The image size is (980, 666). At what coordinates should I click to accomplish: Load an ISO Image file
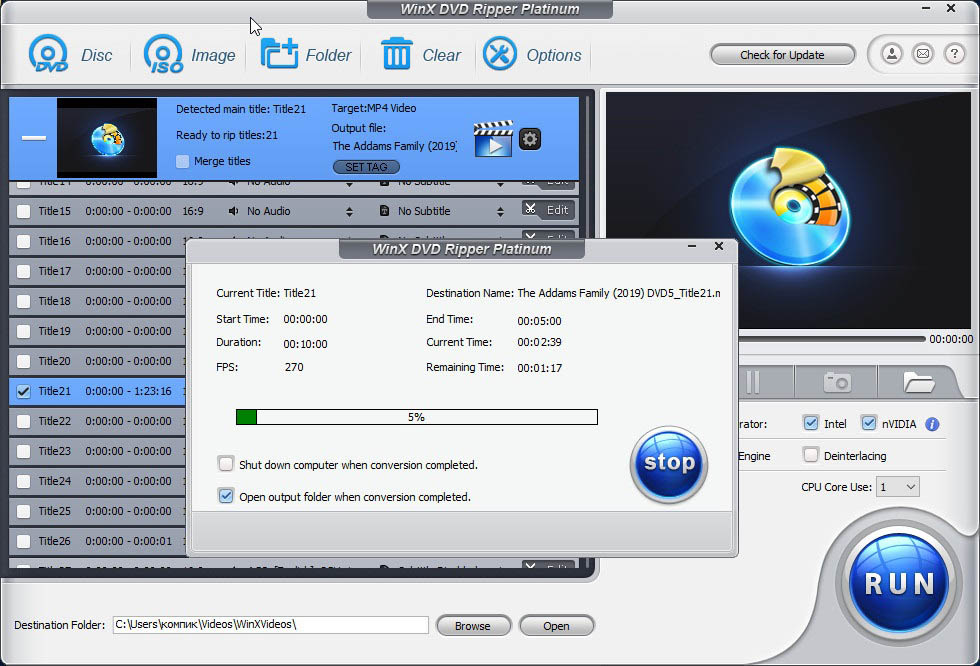163,54
